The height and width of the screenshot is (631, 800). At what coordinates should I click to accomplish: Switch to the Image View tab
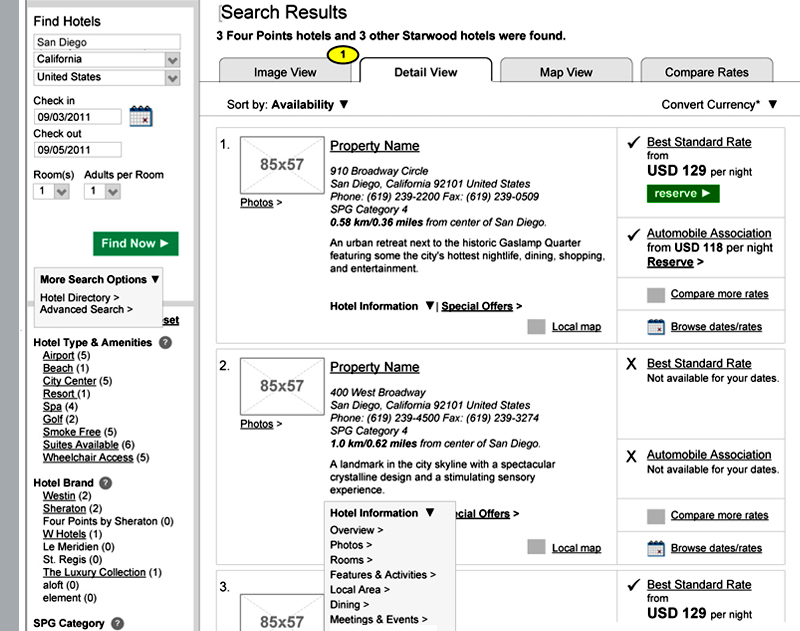click(x=285, y=72)
